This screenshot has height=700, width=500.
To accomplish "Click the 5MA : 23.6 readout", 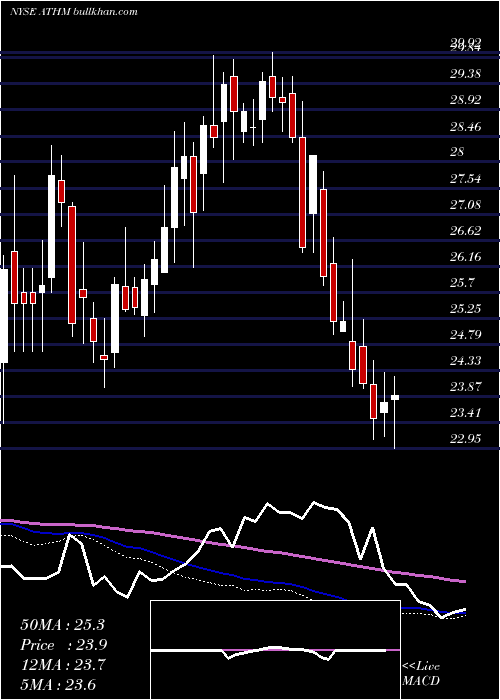I will tap(58, 685).
